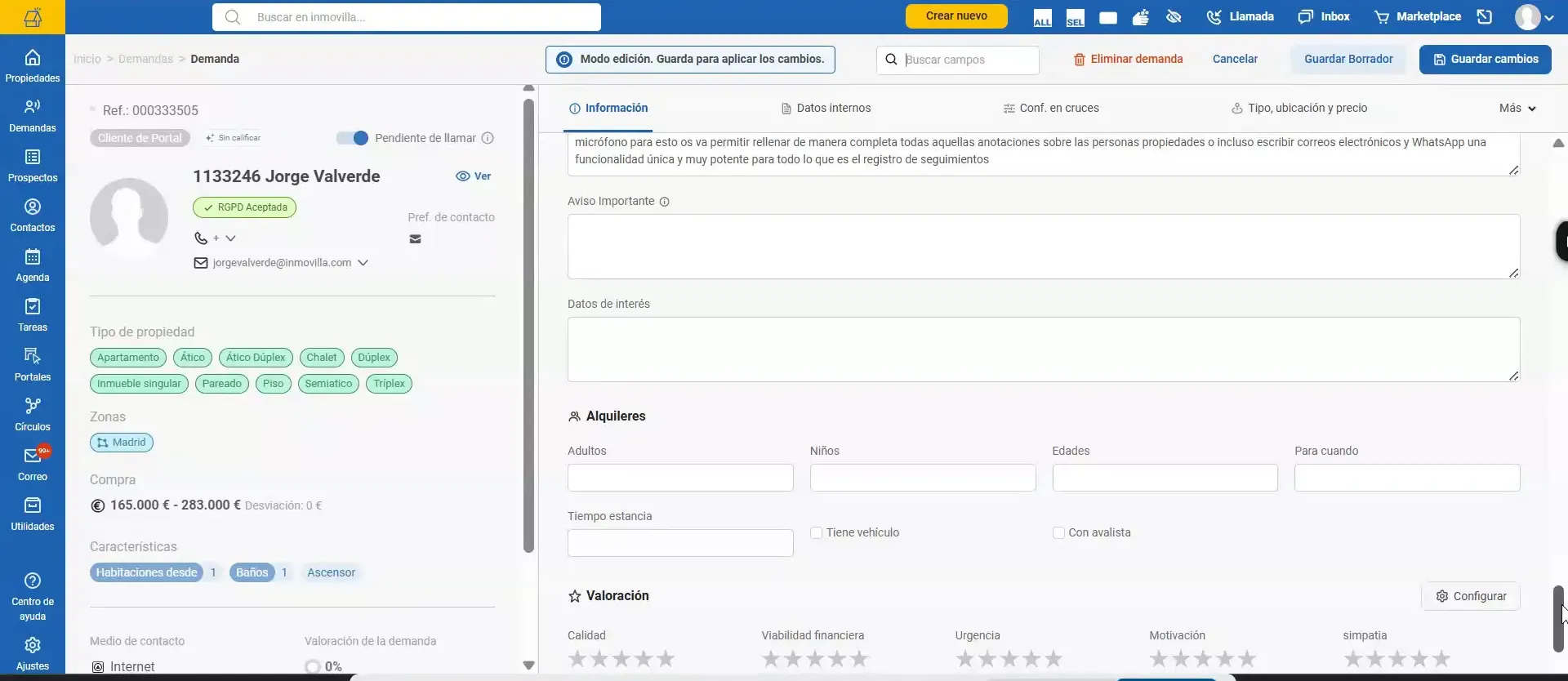
Task: Open Tareas task list
Action: (x=33, y=315)
